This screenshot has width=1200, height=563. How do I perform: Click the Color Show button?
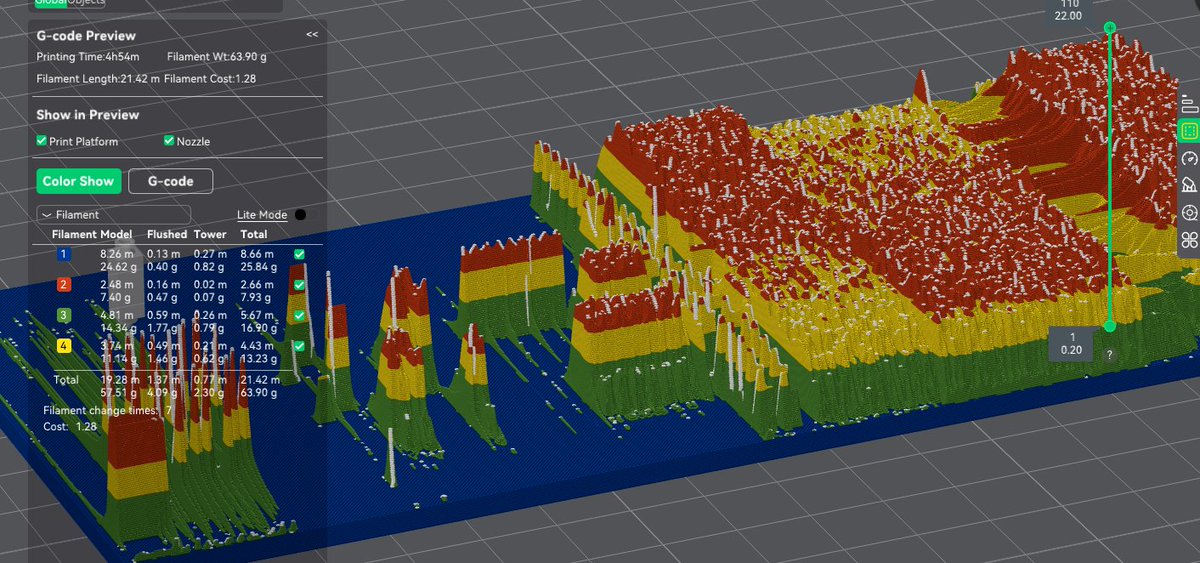79,181
